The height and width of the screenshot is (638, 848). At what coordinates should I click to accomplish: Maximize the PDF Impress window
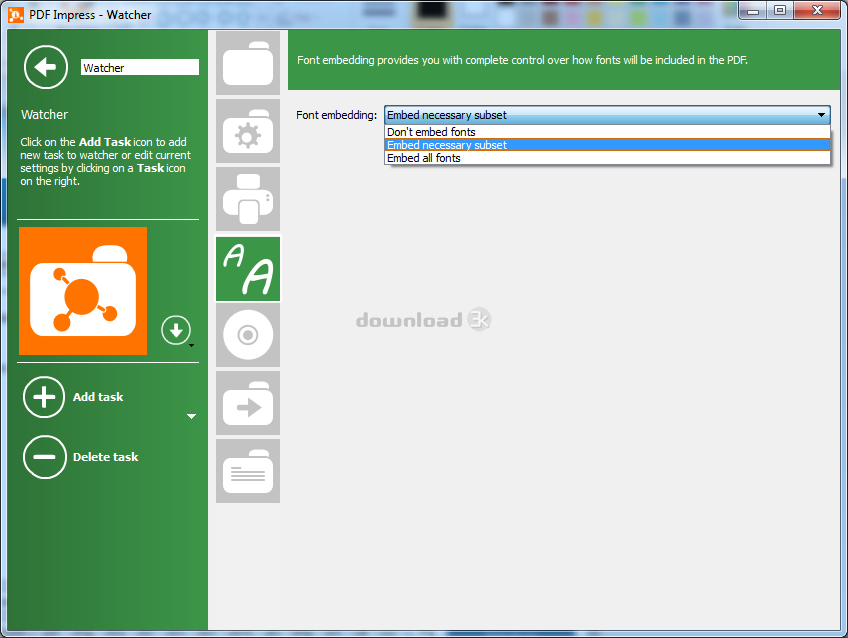[780, 10]
